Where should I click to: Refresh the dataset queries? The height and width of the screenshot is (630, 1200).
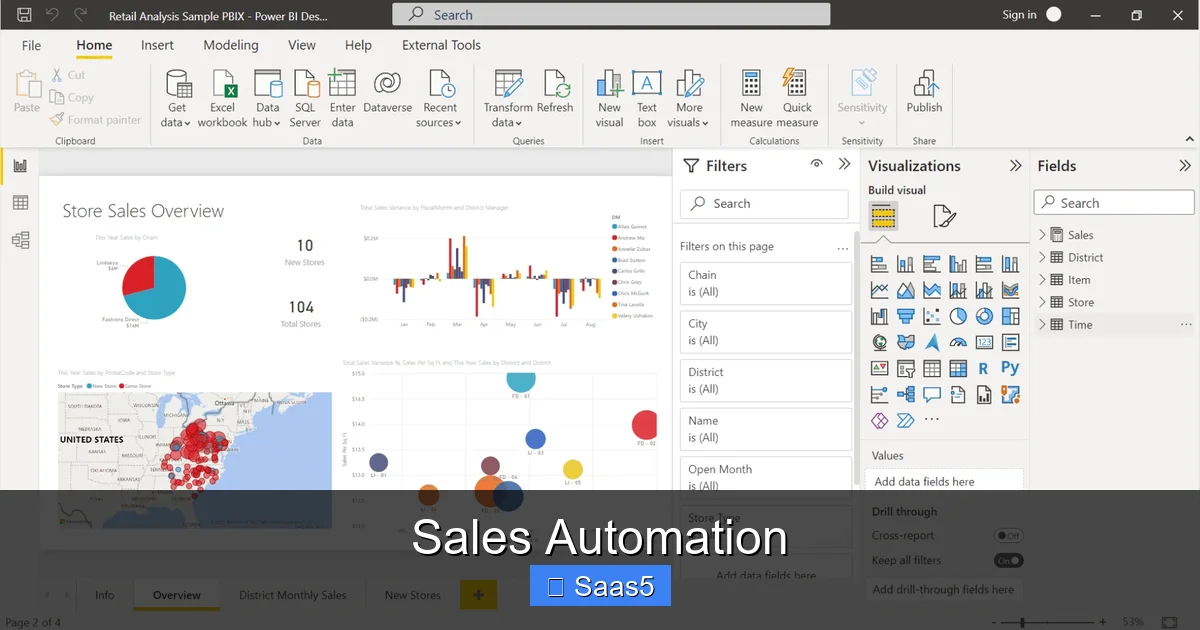pyautogui.click(x=555, y=92)
